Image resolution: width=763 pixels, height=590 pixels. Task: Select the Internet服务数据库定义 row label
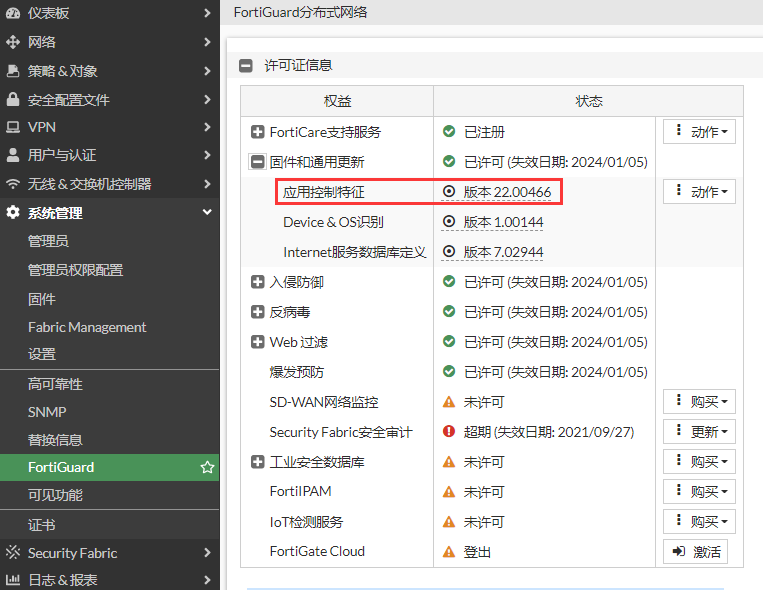[354, 252]
